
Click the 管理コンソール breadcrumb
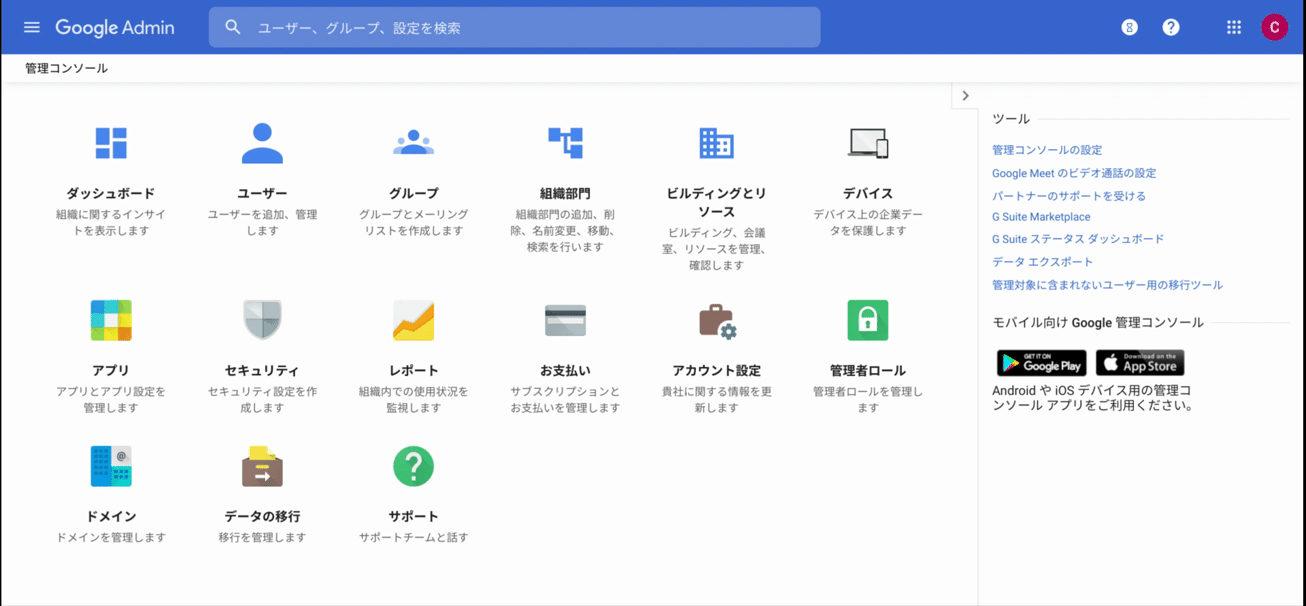coord(67,68)
